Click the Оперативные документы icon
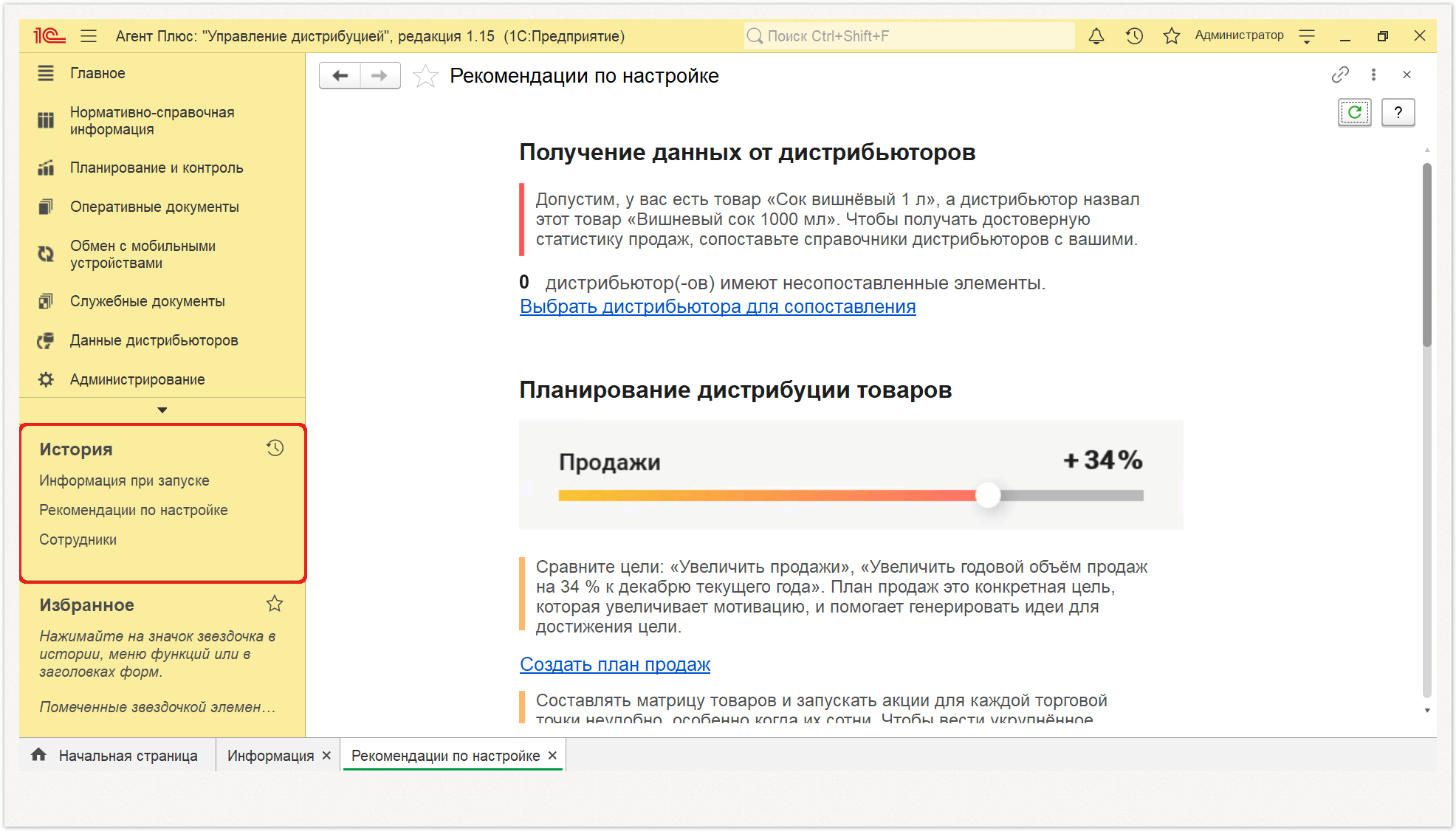This screenshot has height=831, width=1456. (x=46, y=207)
